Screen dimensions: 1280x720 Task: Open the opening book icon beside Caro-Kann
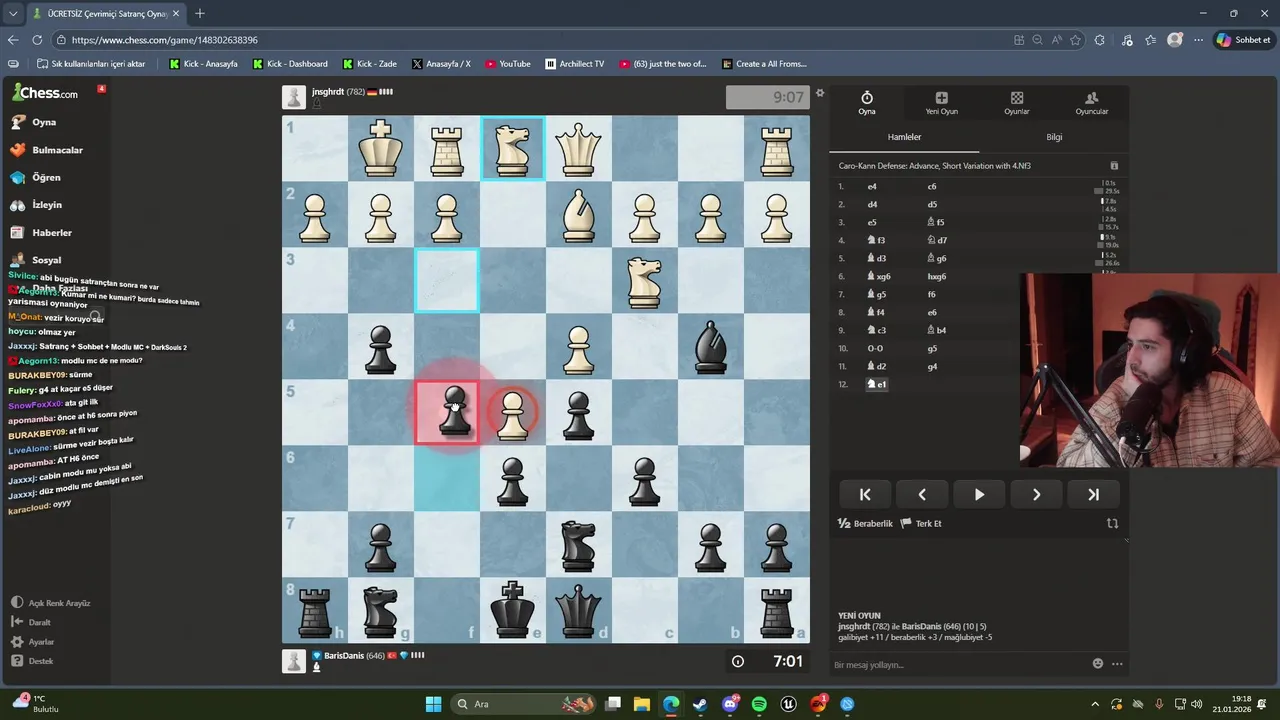1114,166
